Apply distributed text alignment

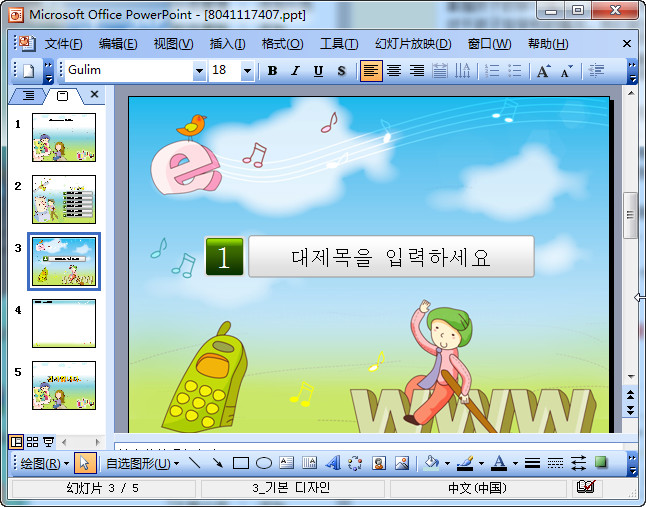coord(440,71)
